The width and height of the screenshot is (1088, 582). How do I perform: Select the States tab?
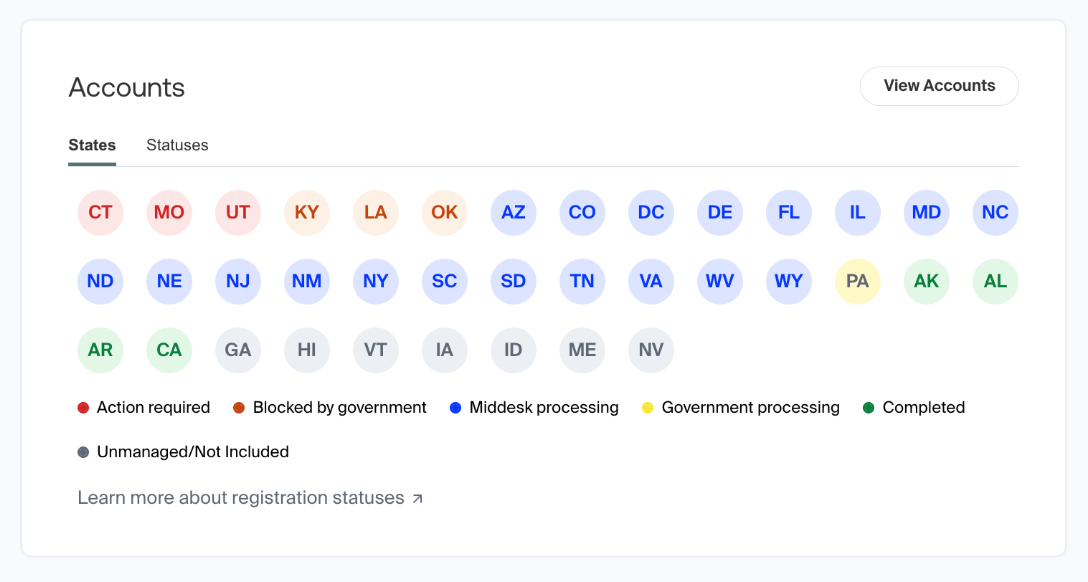[92, 145]
